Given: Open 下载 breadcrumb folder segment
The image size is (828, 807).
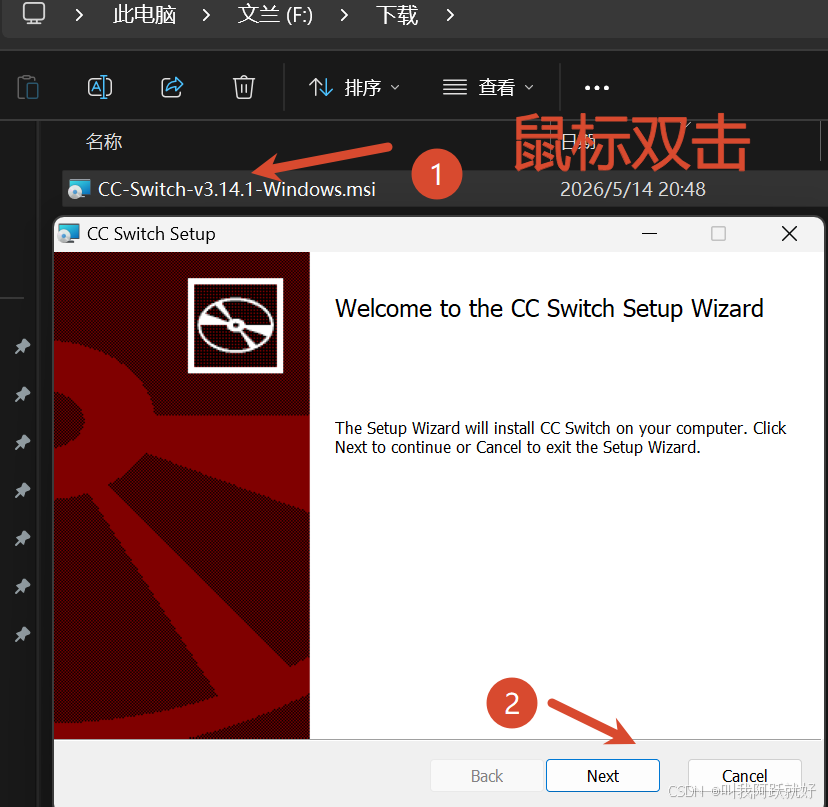Looking at the screenshot, I should coord(397,14).
